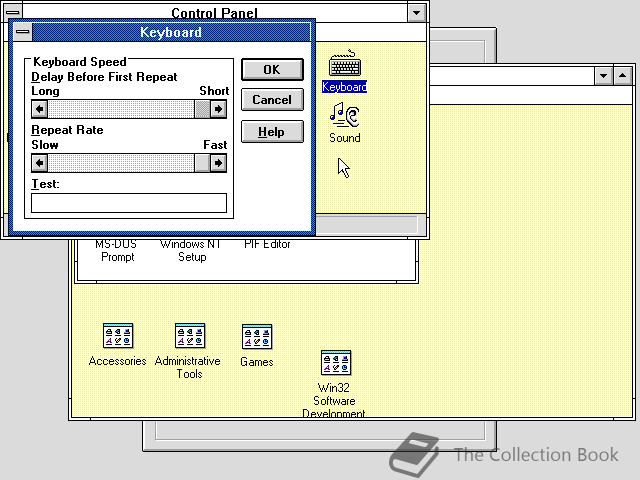Select the MS-DOS Prompt label
This screenshot has width=640, height=480.
(117, 251)
